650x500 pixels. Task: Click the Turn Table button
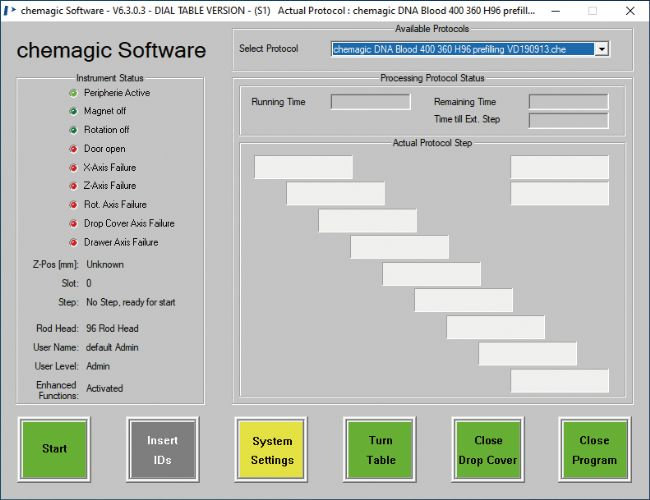click(x=380, y=449)
